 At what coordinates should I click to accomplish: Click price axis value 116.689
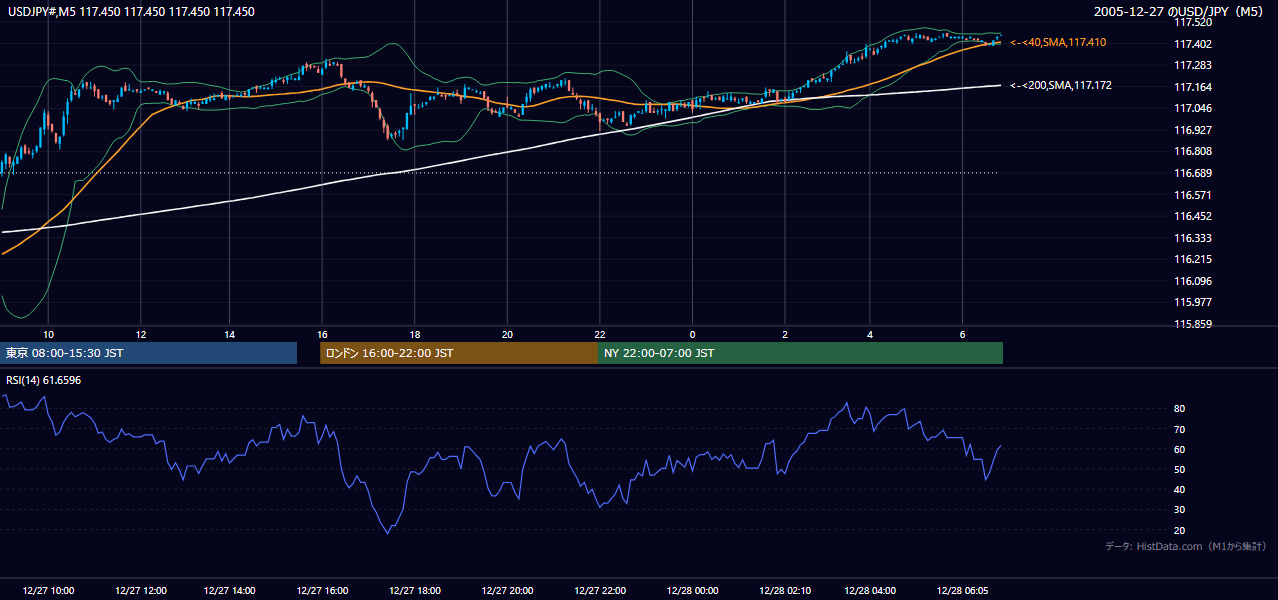tap(1193, 173)
